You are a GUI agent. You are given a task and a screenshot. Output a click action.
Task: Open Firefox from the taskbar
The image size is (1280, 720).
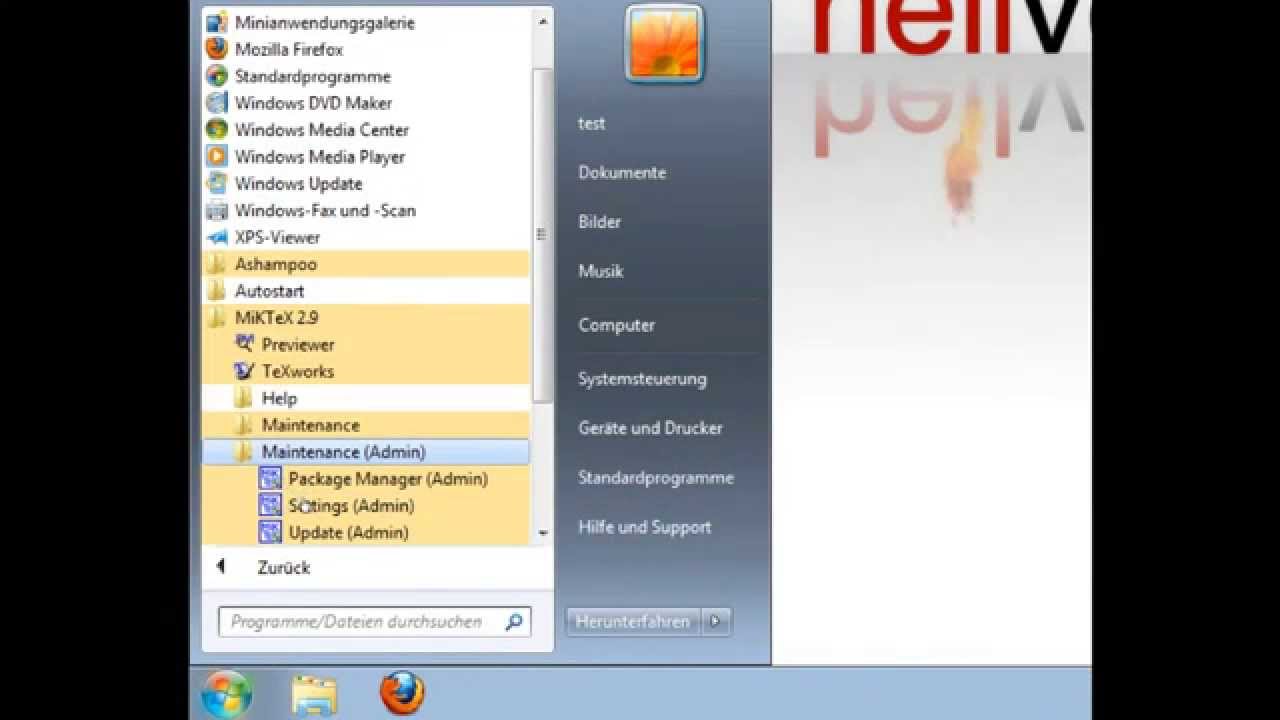[x=402, y=693]
